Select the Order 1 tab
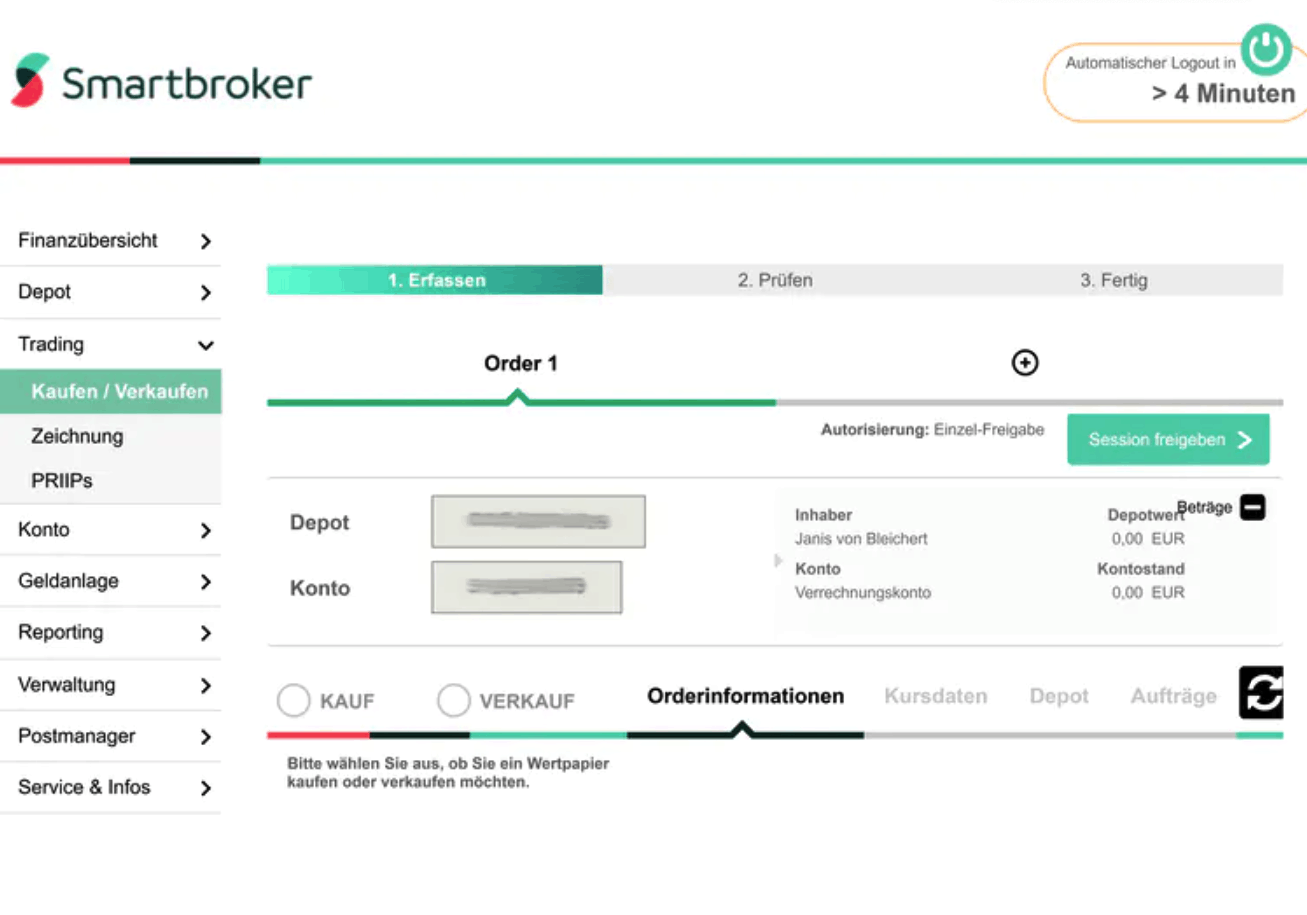This screenshot has height=915, width=1307. coord(520,364)
